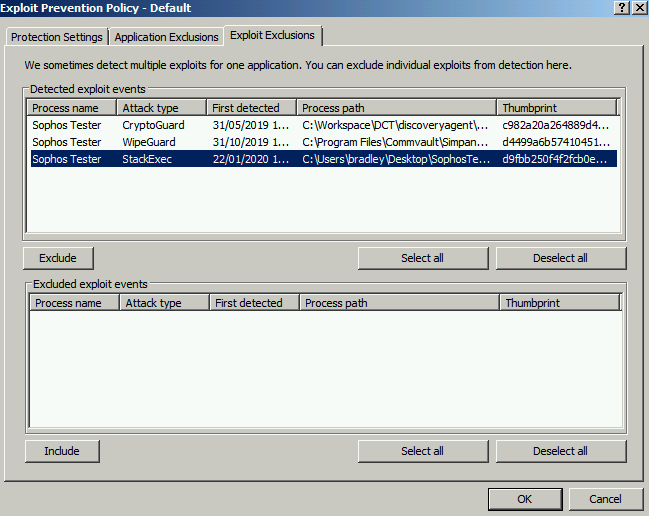
Task: Close the Exploit Prevention Policy dialog
Action: [x=639, y=7]
